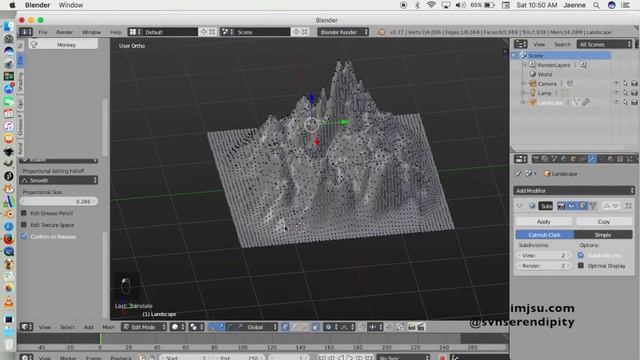This screenshot has width=640, height=360.
Task: Toggle the Subdivide UVs checkbox
Action: tap(581, 255)
